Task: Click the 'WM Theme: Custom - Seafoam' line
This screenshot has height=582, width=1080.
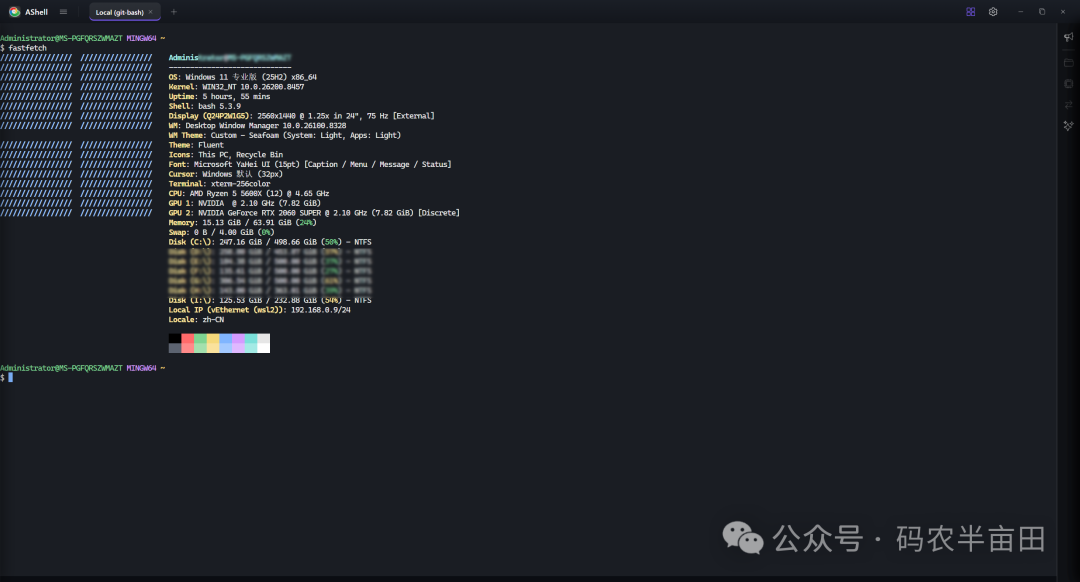Action: (284, 135)
